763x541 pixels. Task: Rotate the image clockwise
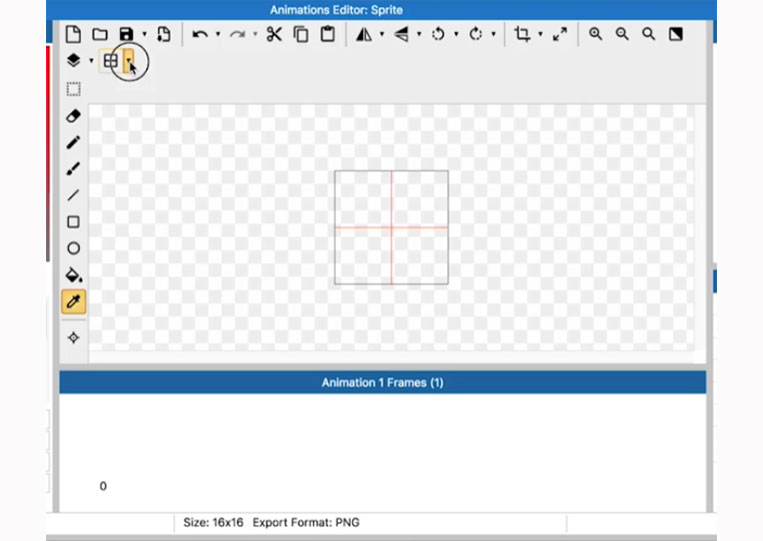(x=475, y=34)
